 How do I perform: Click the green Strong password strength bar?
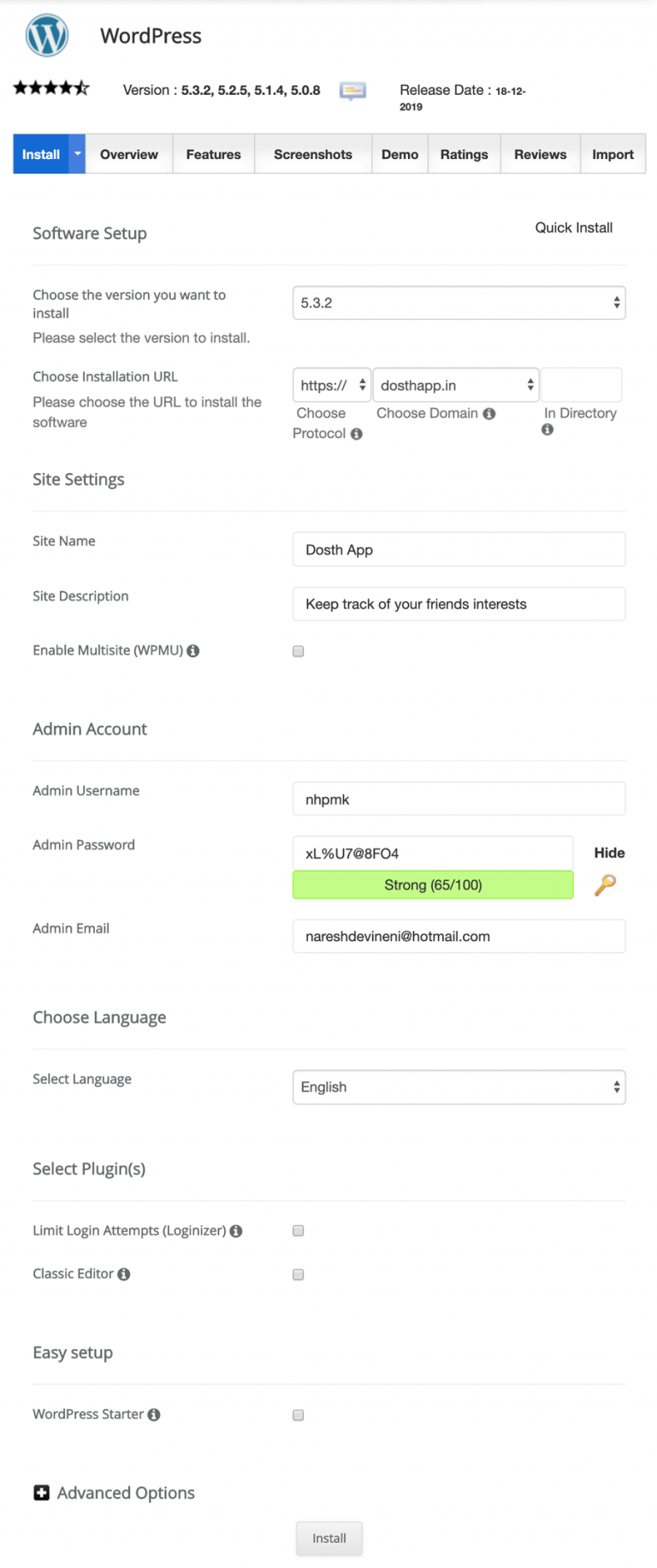point(433,885)
